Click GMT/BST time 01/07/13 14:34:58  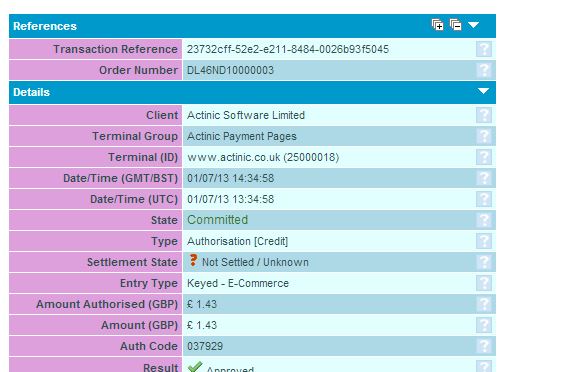tap(230, 178)
